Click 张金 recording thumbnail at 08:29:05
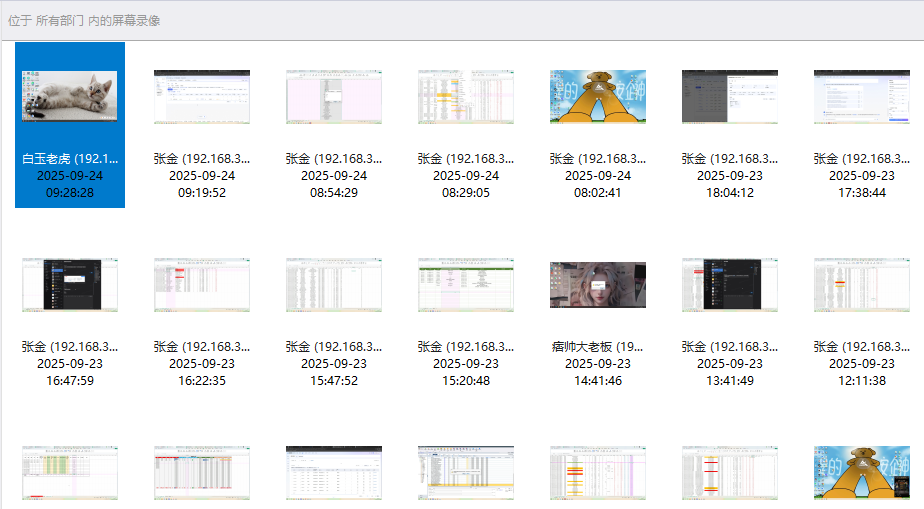This screenshot has width=924, height=509. pos(466,97)
